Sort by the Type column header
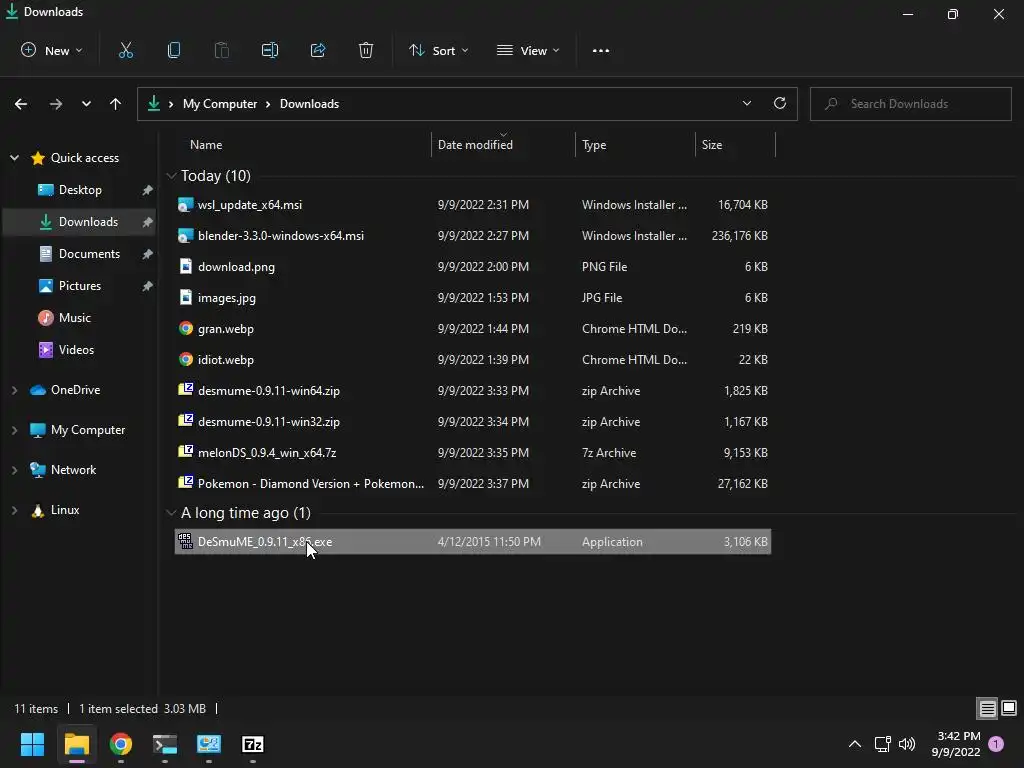 (635, 145)
